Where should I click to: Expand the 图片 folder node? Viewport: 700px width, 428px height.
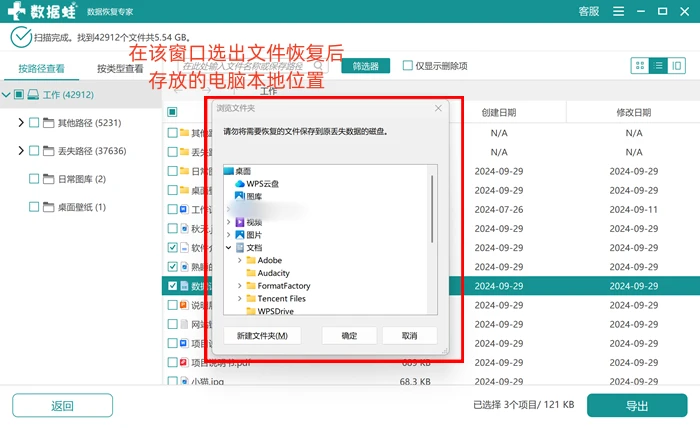tap(229, 234)
